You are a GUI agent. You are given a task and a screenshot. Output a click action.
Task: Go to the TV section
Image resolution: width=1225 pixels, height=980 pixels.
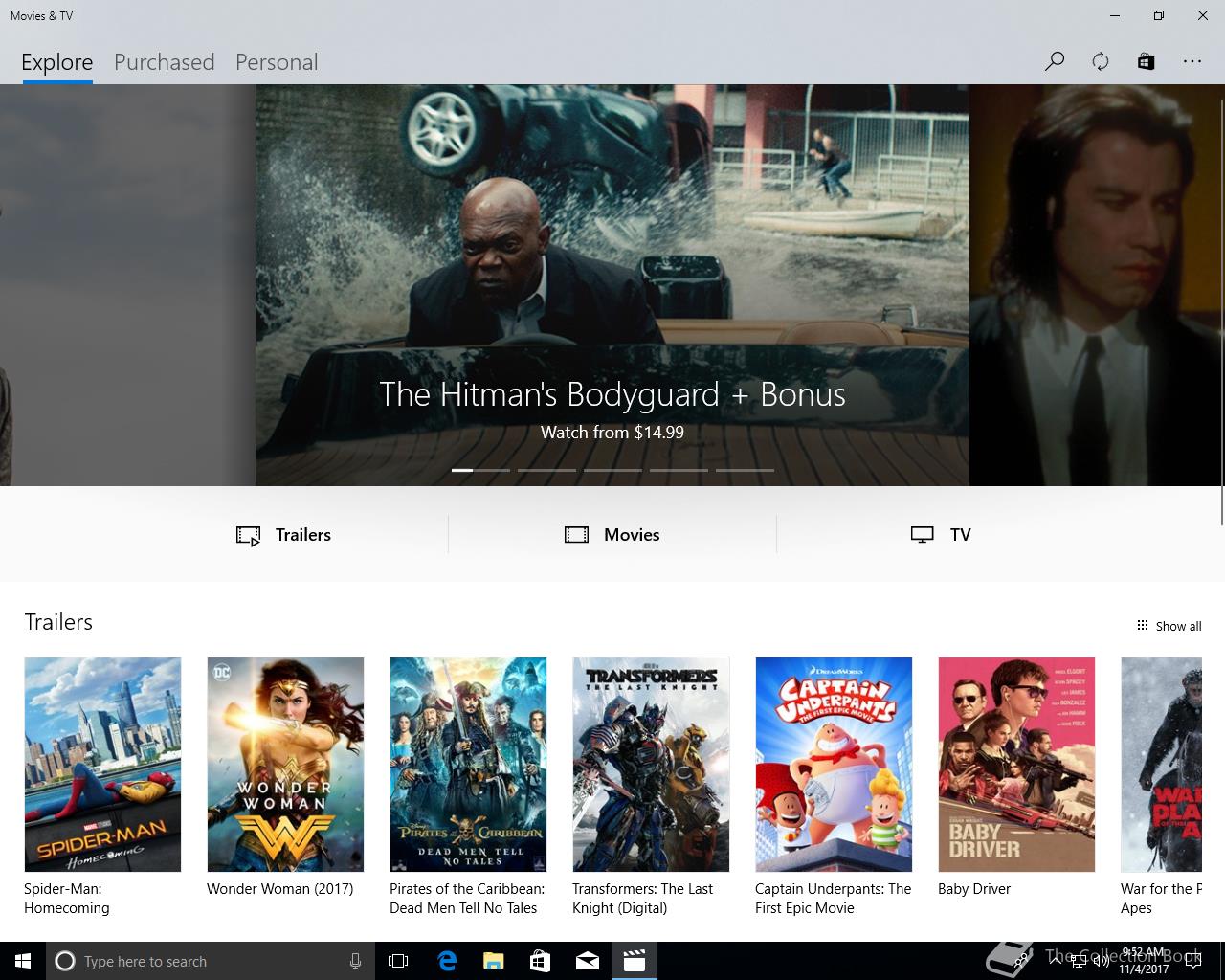coord(941,535)
